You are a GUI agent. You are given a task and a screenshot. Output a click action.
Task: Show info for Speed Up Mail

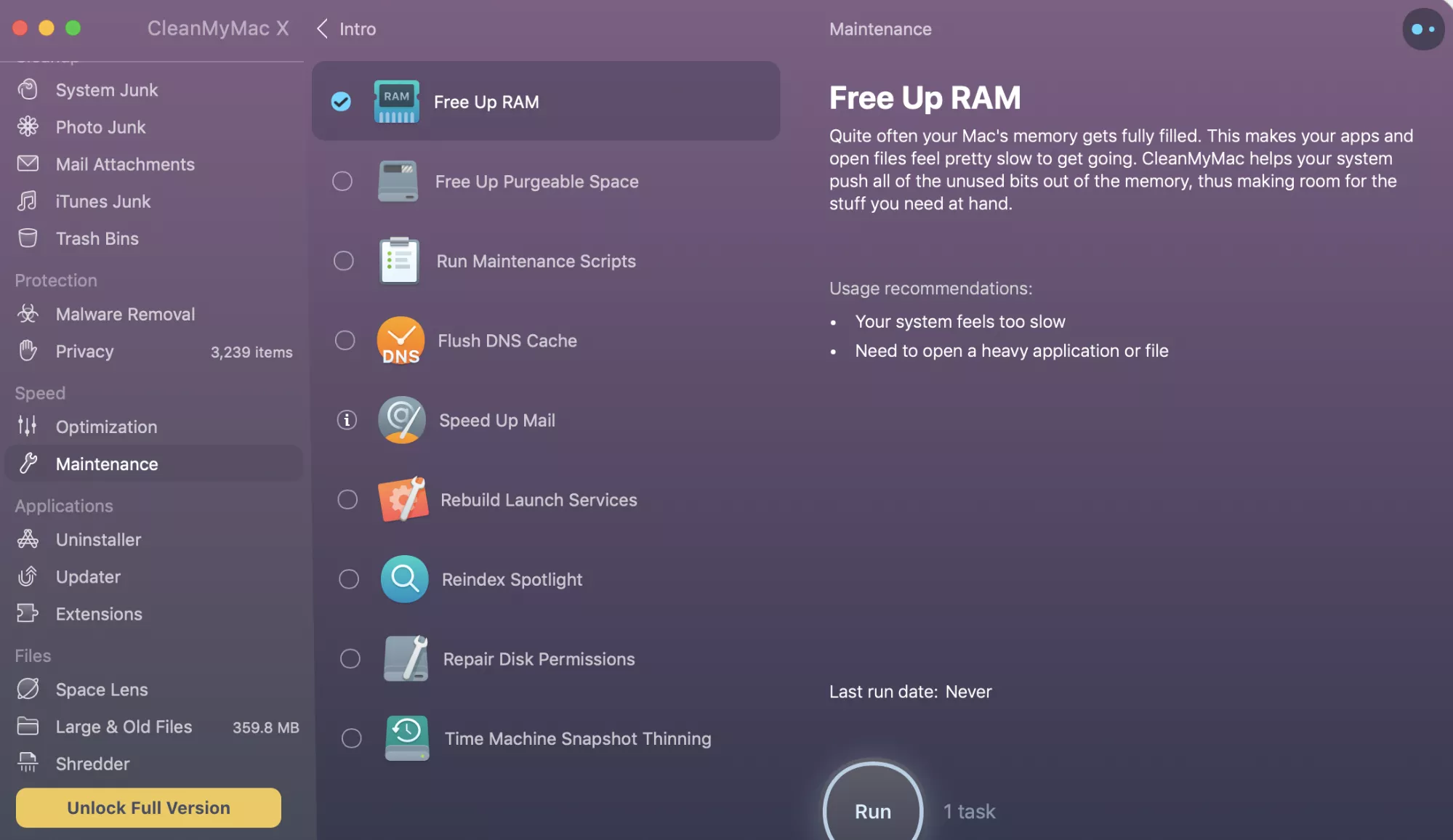[x=347, y=419]
